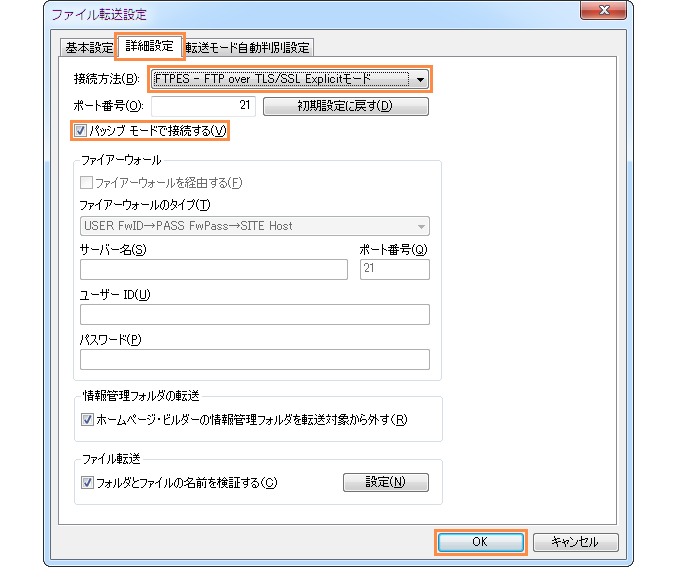
Task: Toggle フォルダとファイルの名前を検証する checkbox
Action: 87,482
